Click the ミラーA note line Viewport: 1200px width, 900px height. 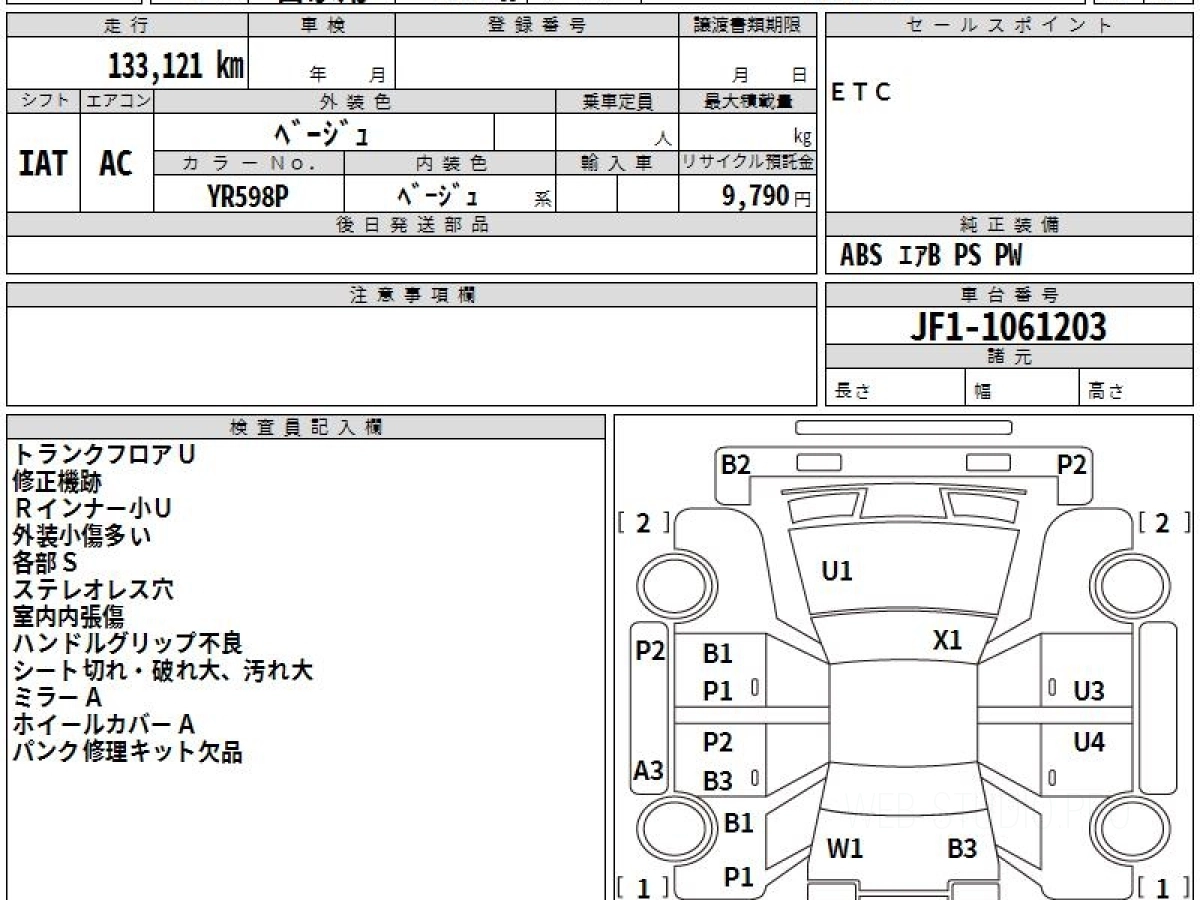pyautogui.click(x=57, y=697)
